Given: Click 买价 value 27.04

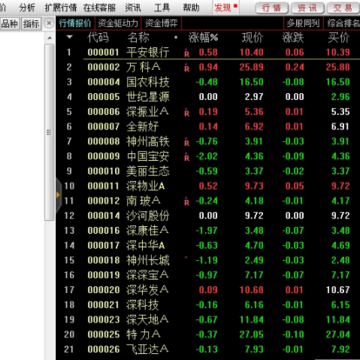Looking at the screenshot, I should pyautogui.click(x=338, y=334).
